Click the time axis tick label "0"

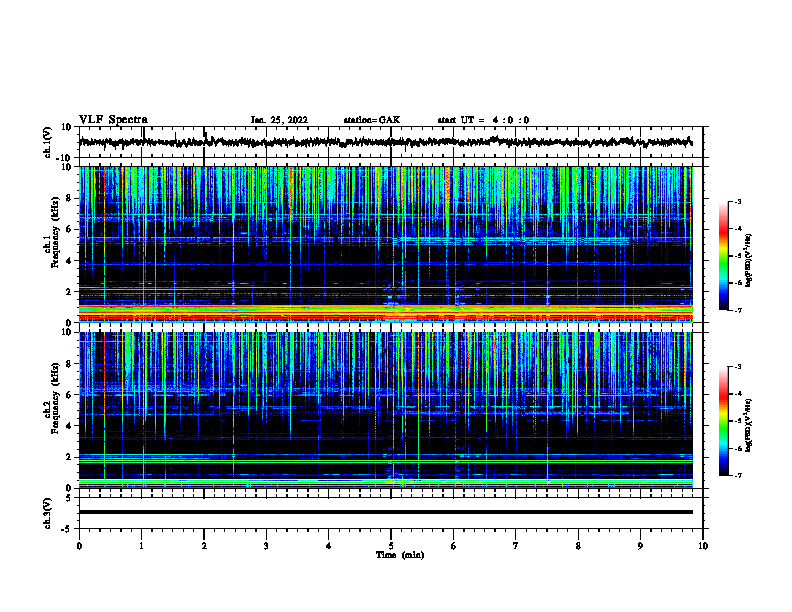tap(79, 546)
